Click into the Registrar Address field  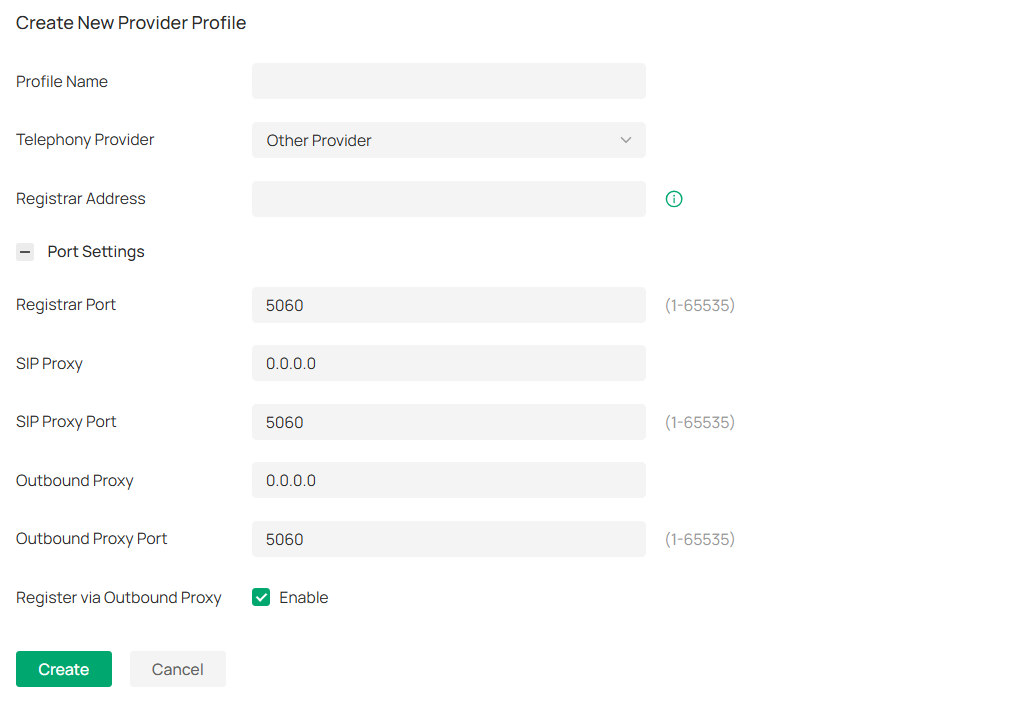[x=448, y=199]
